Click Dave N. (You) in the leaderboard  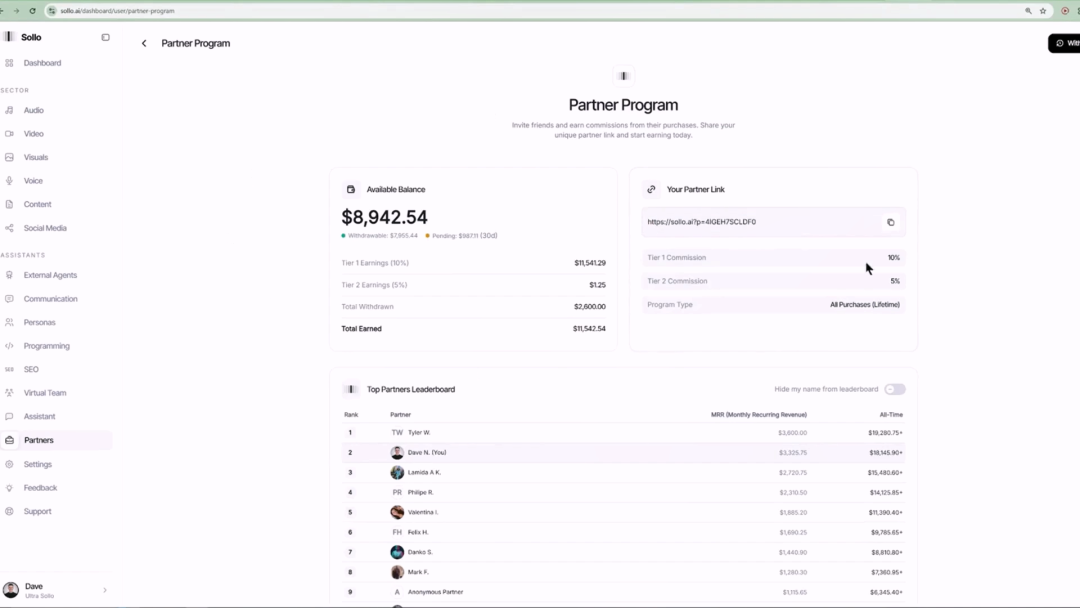tap(426, 452)
